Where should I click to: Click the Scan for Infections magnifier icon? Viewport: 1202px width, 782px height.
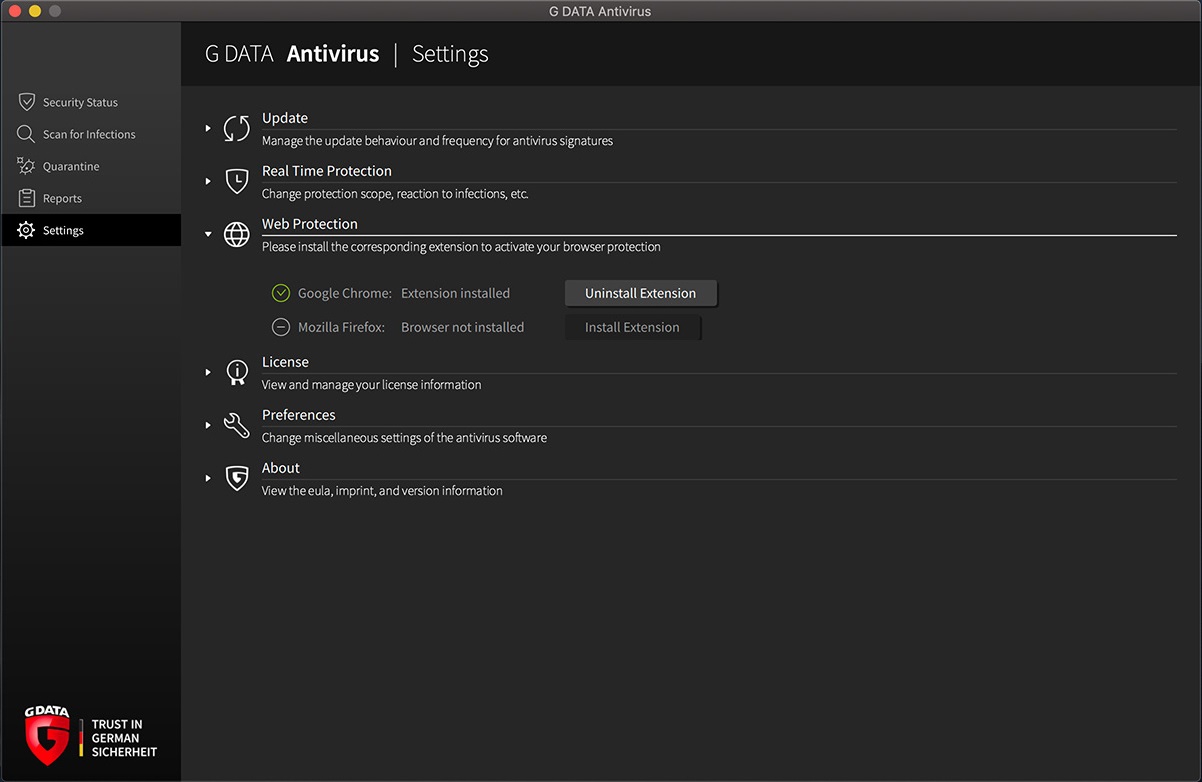pos(26,134)
